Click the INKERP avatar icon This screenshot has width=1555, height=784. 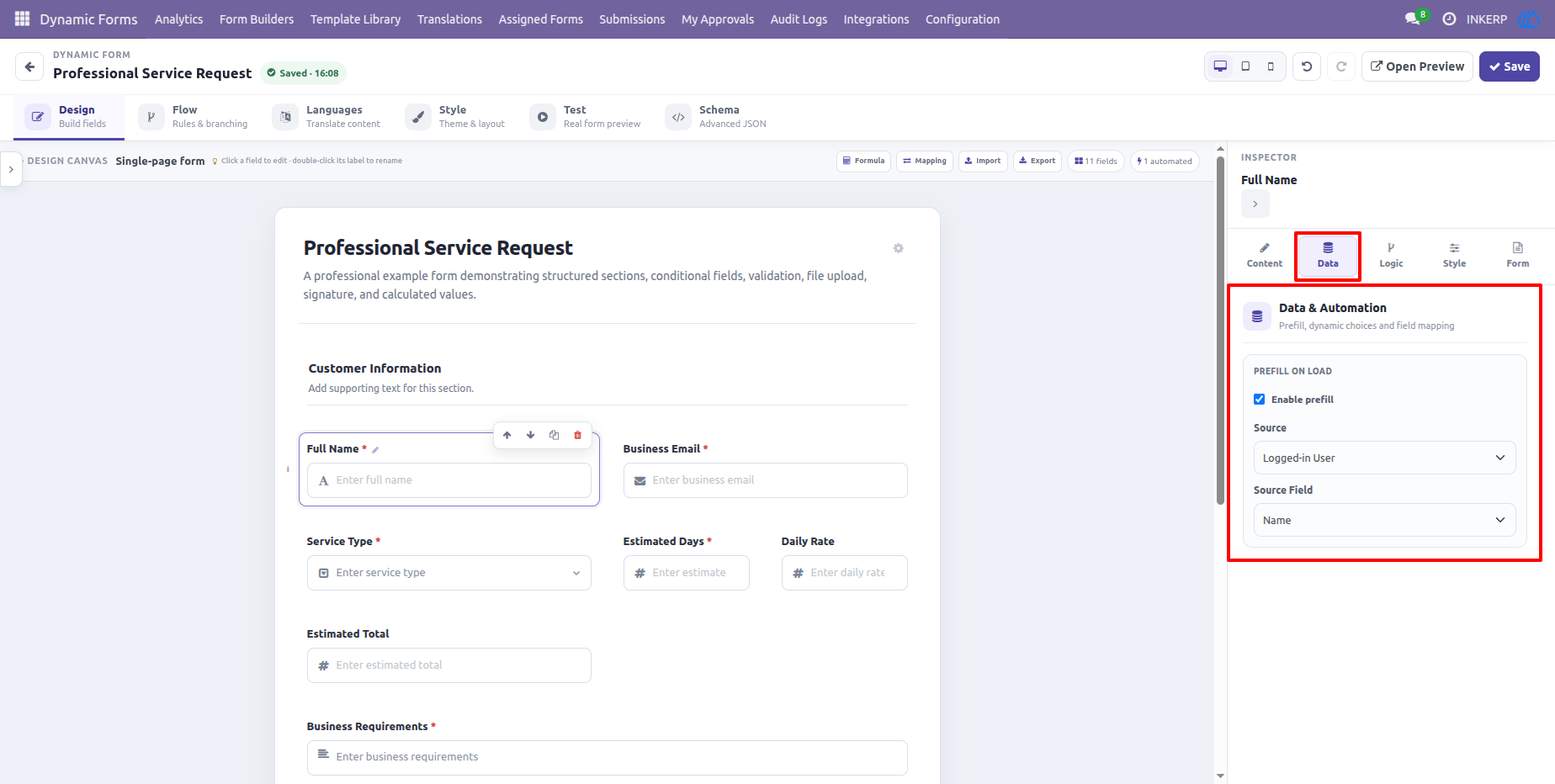pos(1528,19)
